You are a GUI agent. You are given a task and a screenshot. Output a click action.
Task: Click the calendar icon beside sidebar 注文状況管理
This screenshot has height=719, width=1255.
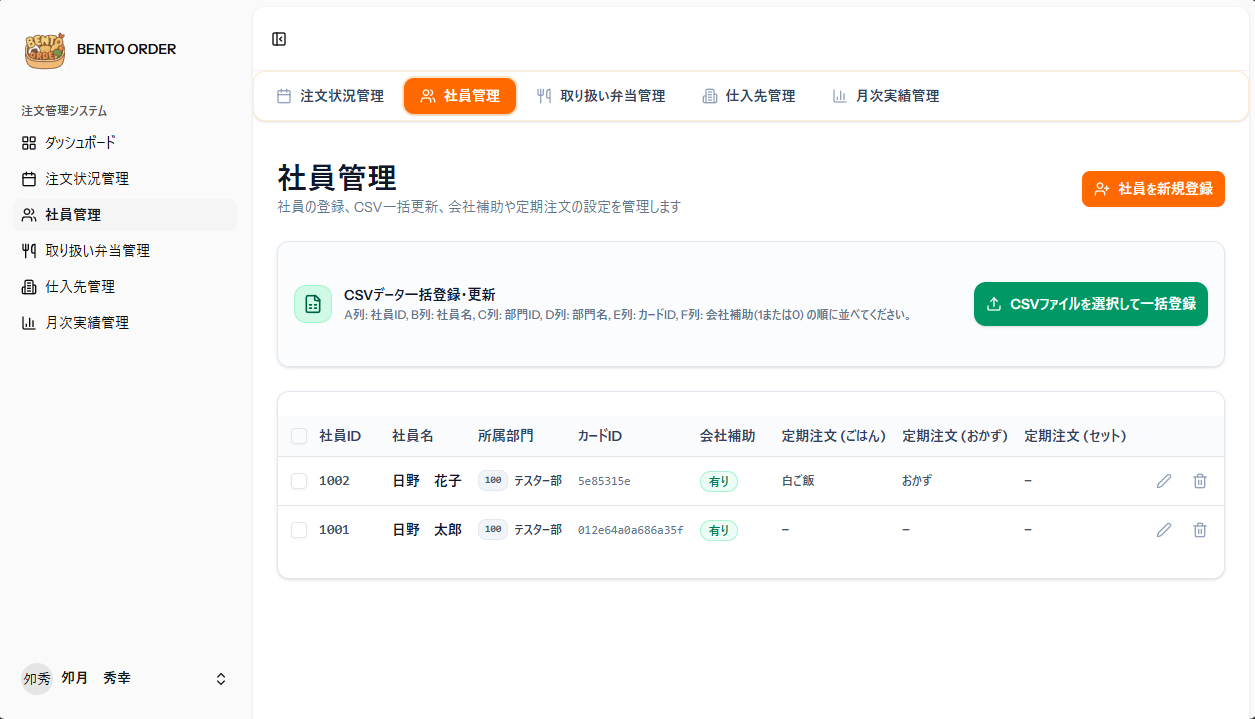coord(29,179)
